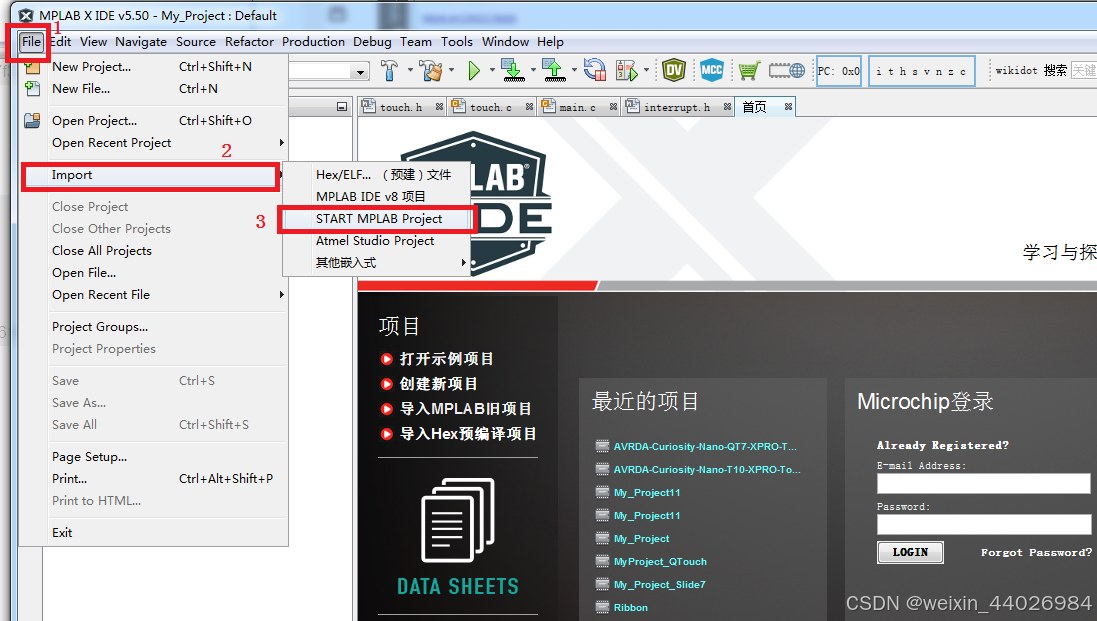Click the Build Project hammer icon
Viewport: 1097px width, 621px height.
390,70
